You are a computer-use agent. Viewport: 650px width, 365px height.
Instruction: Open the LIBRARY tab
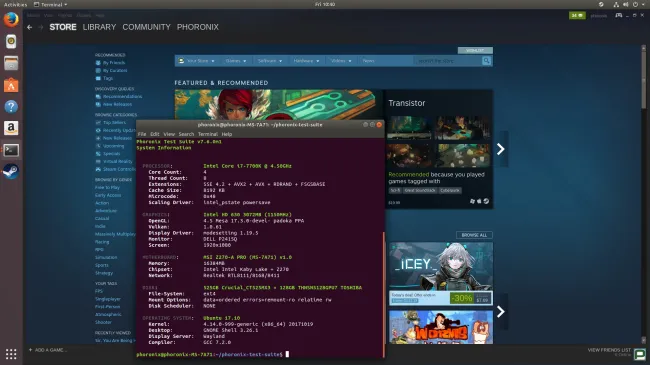pos(99,27)
